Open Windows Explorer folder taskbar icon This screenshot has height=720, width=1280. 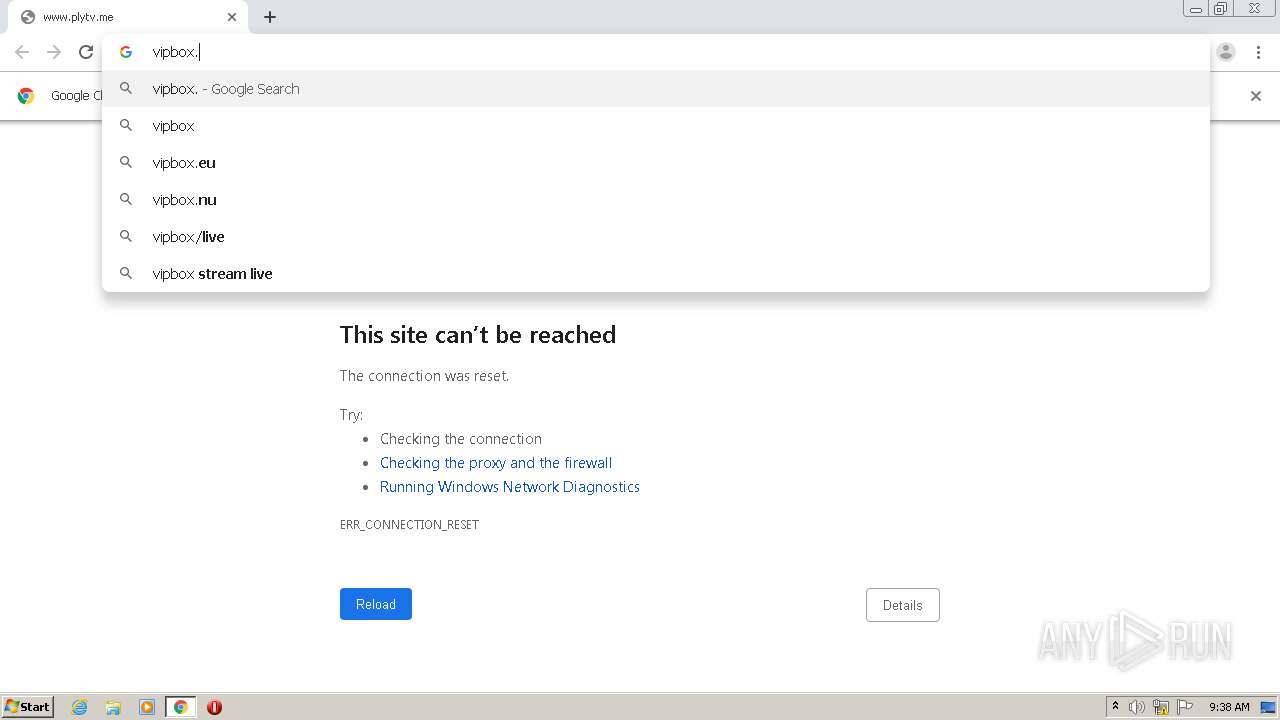[113, 707]
